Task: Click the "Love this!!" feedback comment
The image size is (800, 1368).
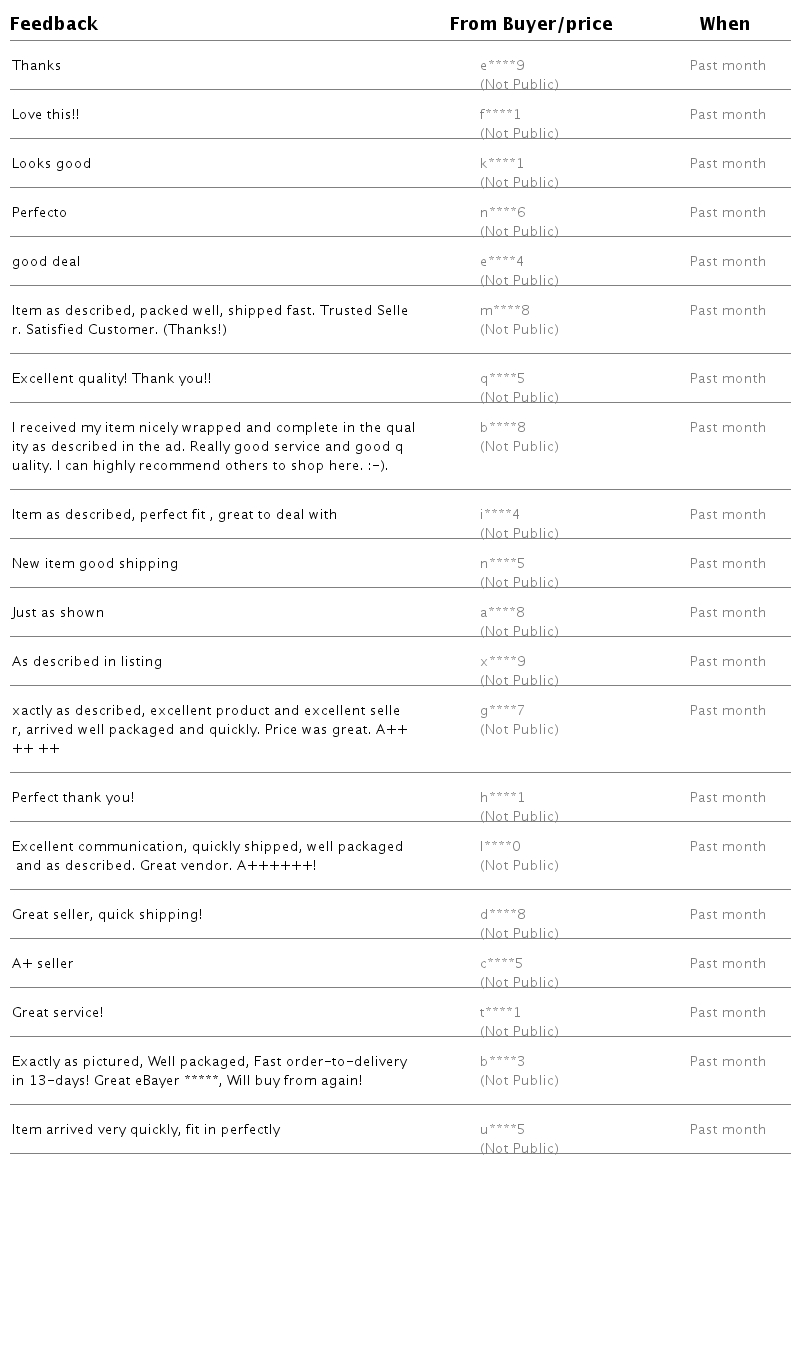Action: point(46,115)
